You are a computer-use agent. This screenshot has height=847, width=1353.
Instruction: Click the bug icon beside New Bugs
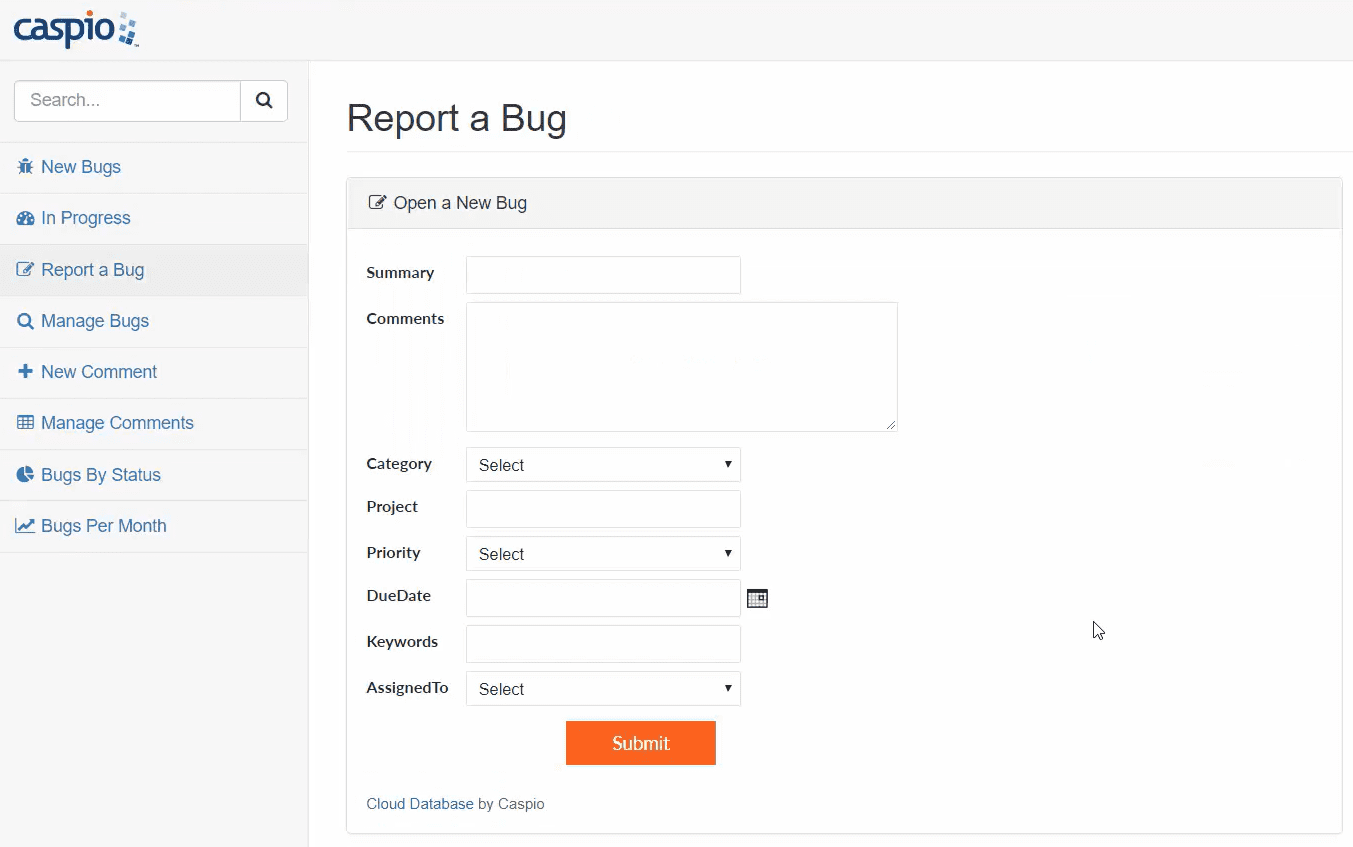coord(25,167)
